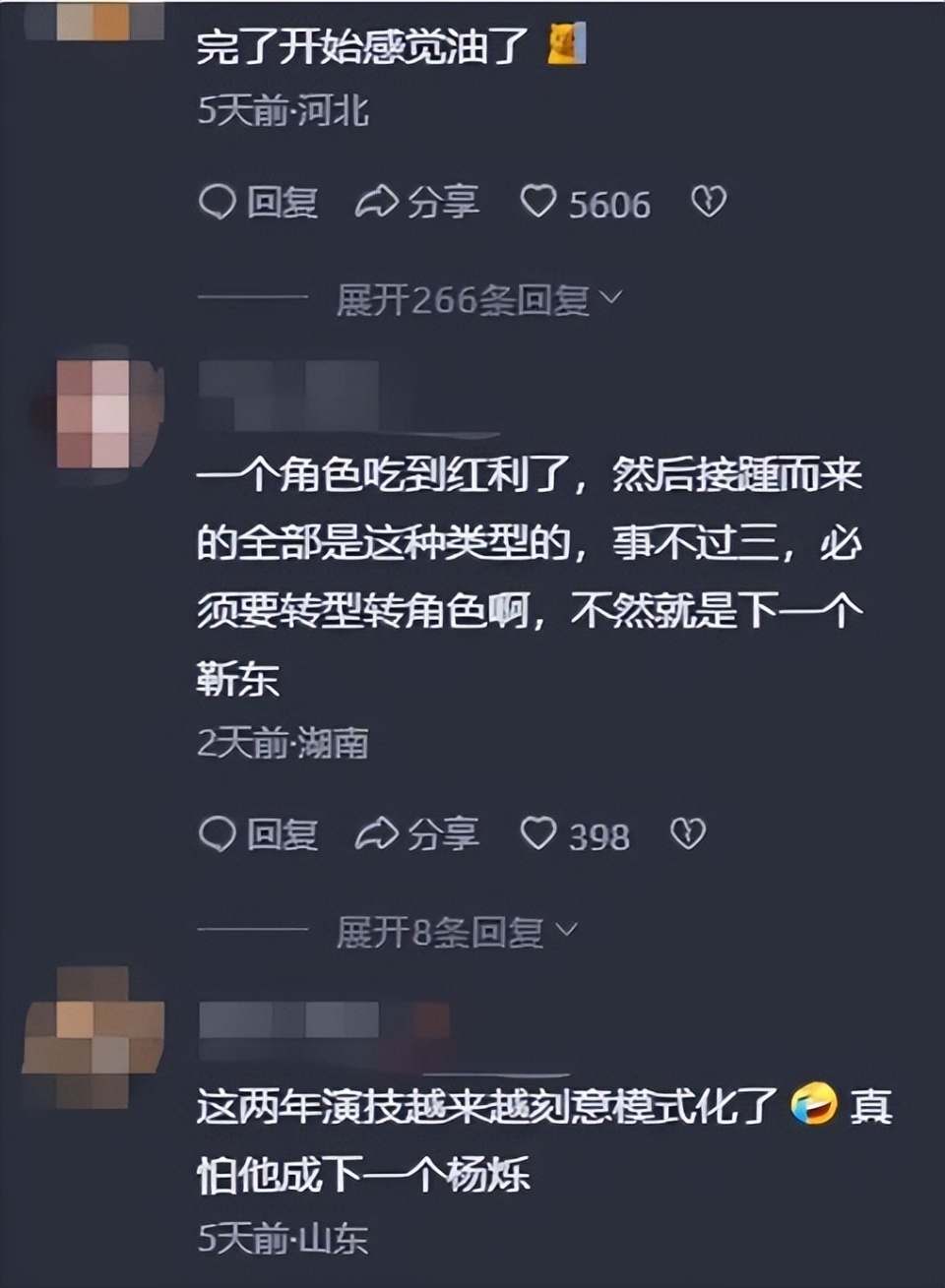Share the 河北 comment via arrow icon
This screenshot has width=945, height=1288.
tap(376, 203)
